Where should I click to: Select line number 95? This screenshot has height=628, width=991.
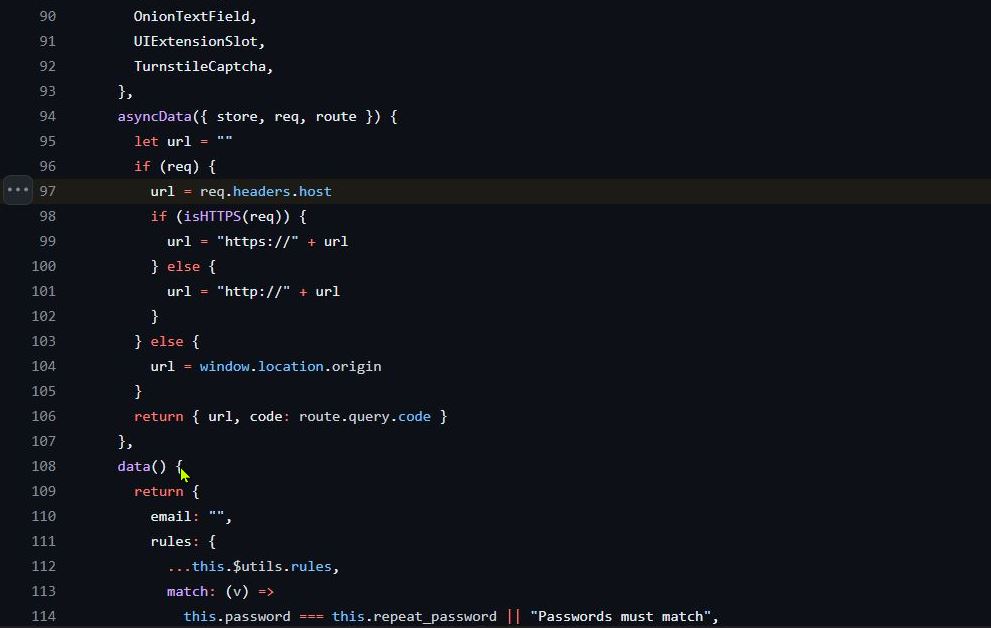[x=47, y=141]
